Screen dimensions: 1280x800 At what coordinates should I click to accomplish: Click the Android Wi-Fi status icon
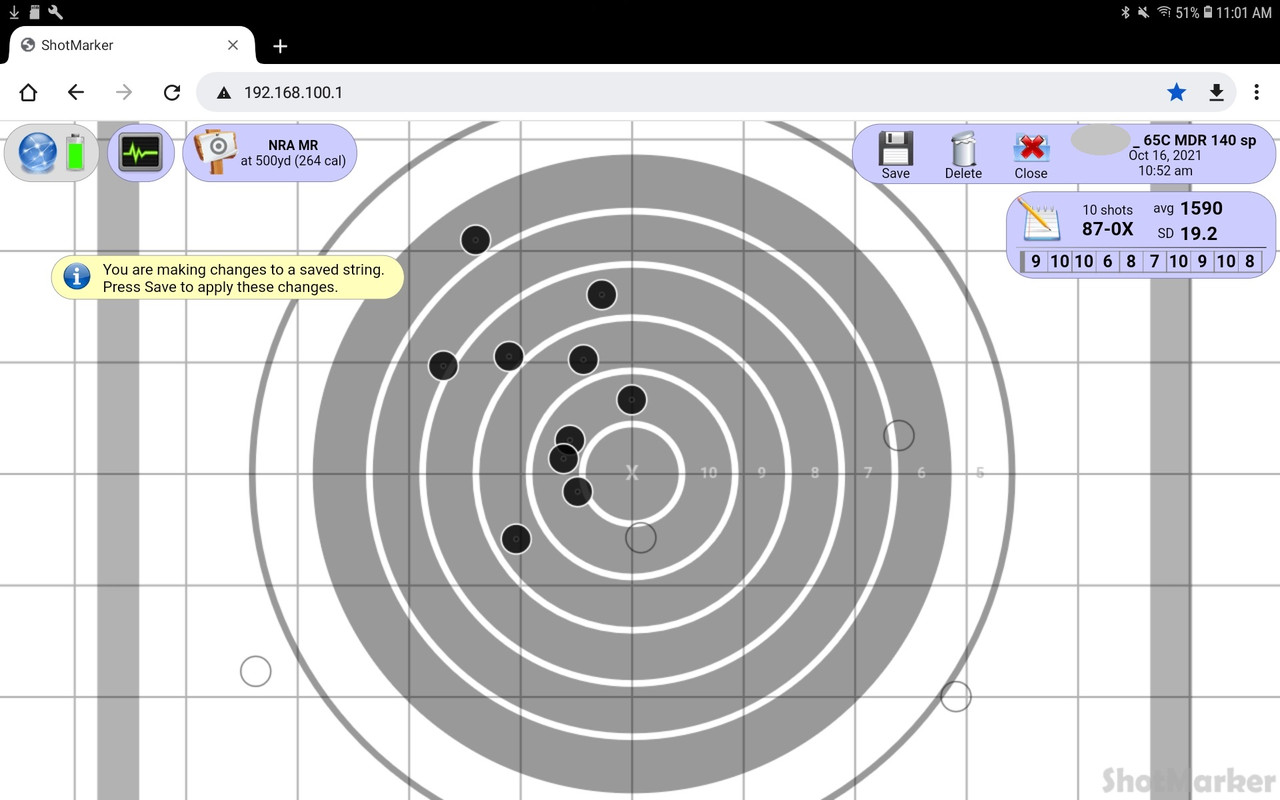(x=1164, y=12)
